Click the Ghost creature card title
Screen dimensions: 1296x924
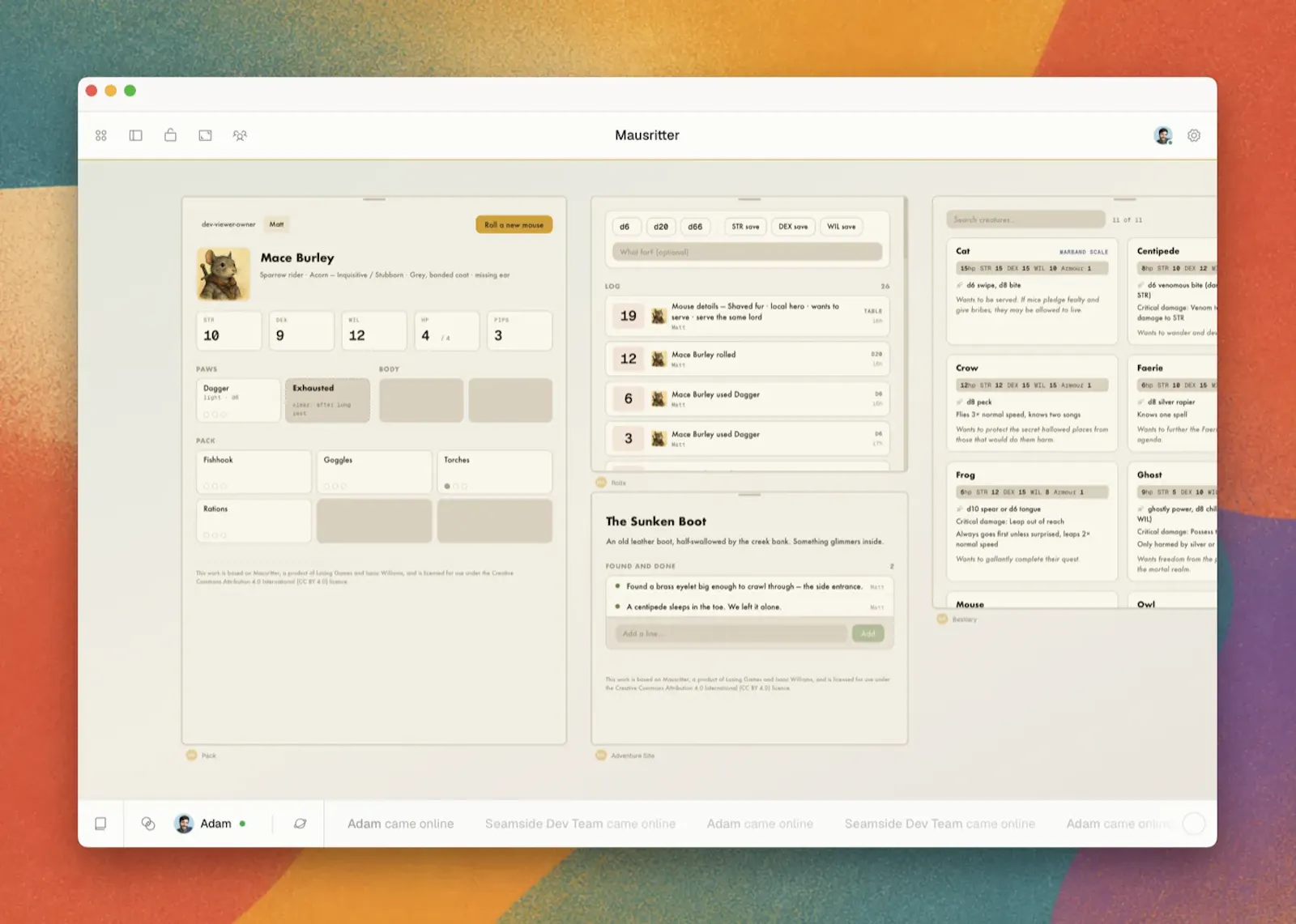click(1149, 475)
